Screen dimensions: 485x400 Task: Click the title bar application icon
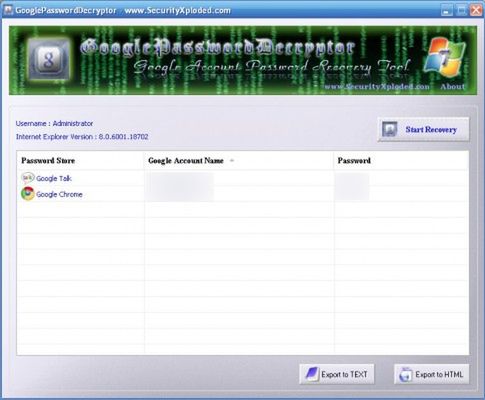[8, 10]
